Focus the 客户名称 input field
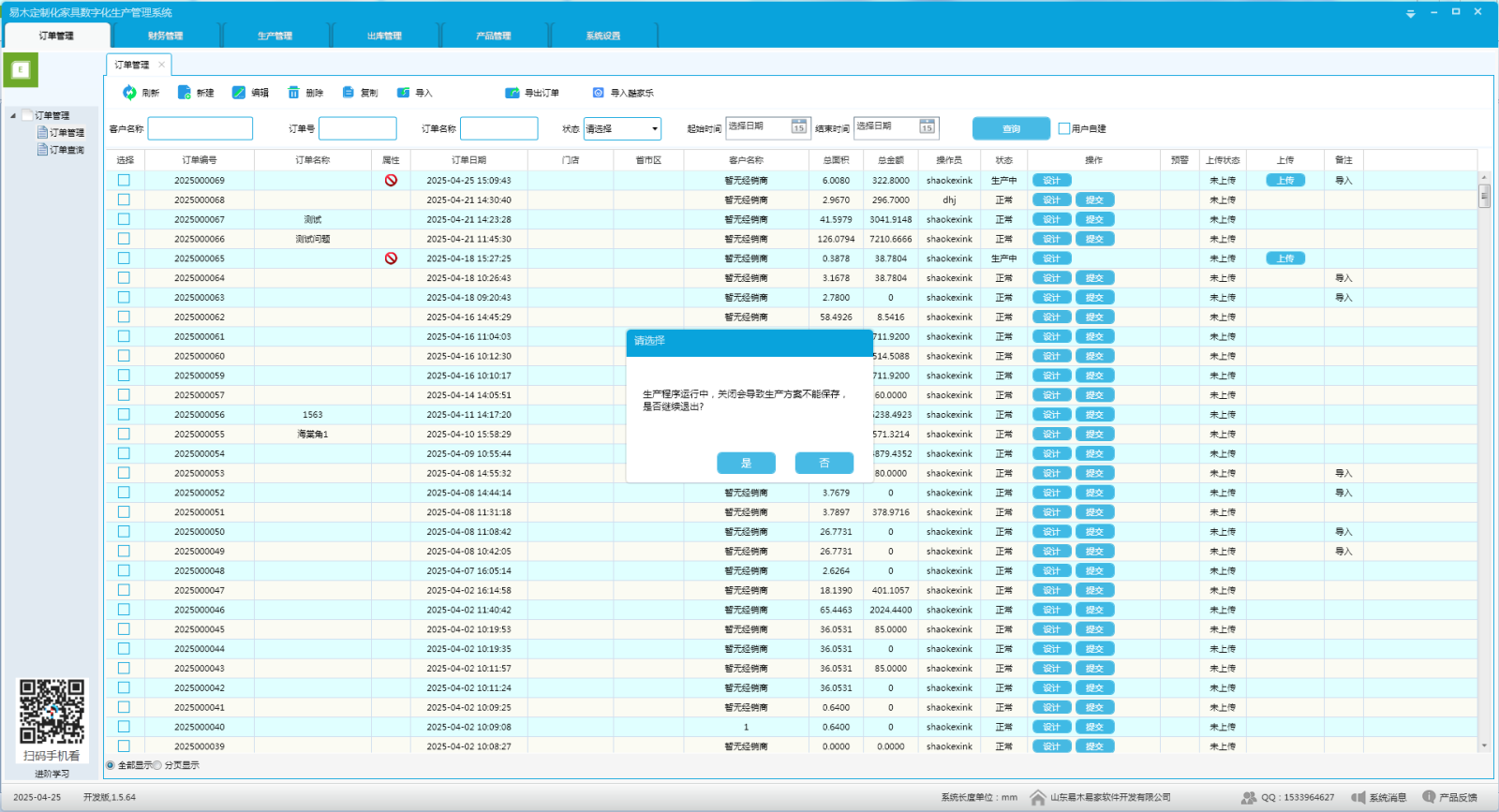Image resolution: width=1499 pixels, height=812 pixels. [x=200, y=128]
